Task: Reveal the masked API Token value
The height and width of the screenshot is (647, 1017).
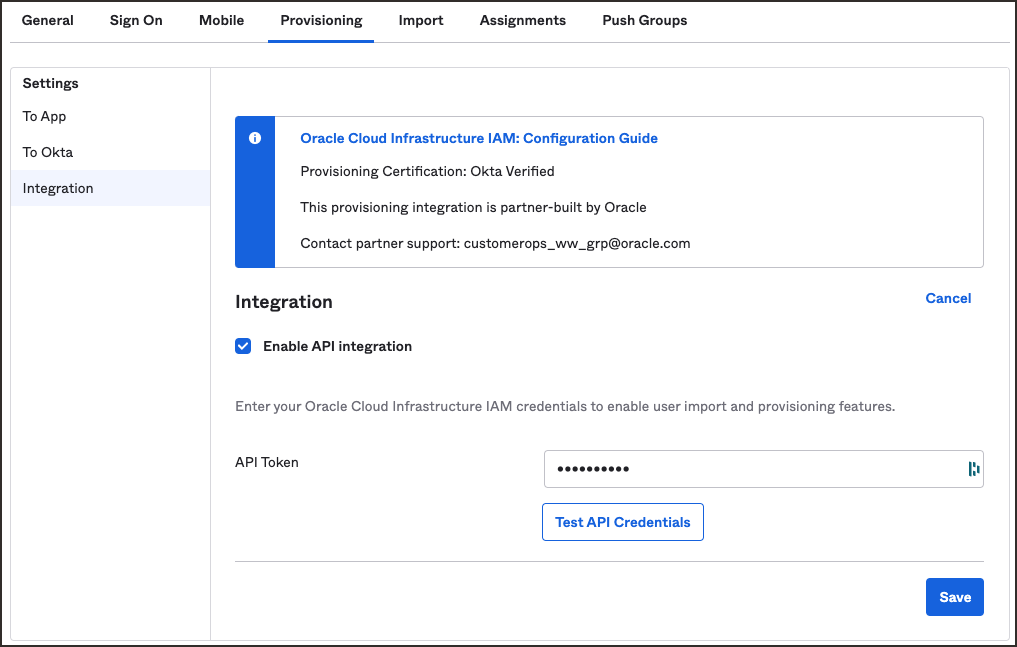Action: coord(974,469)
